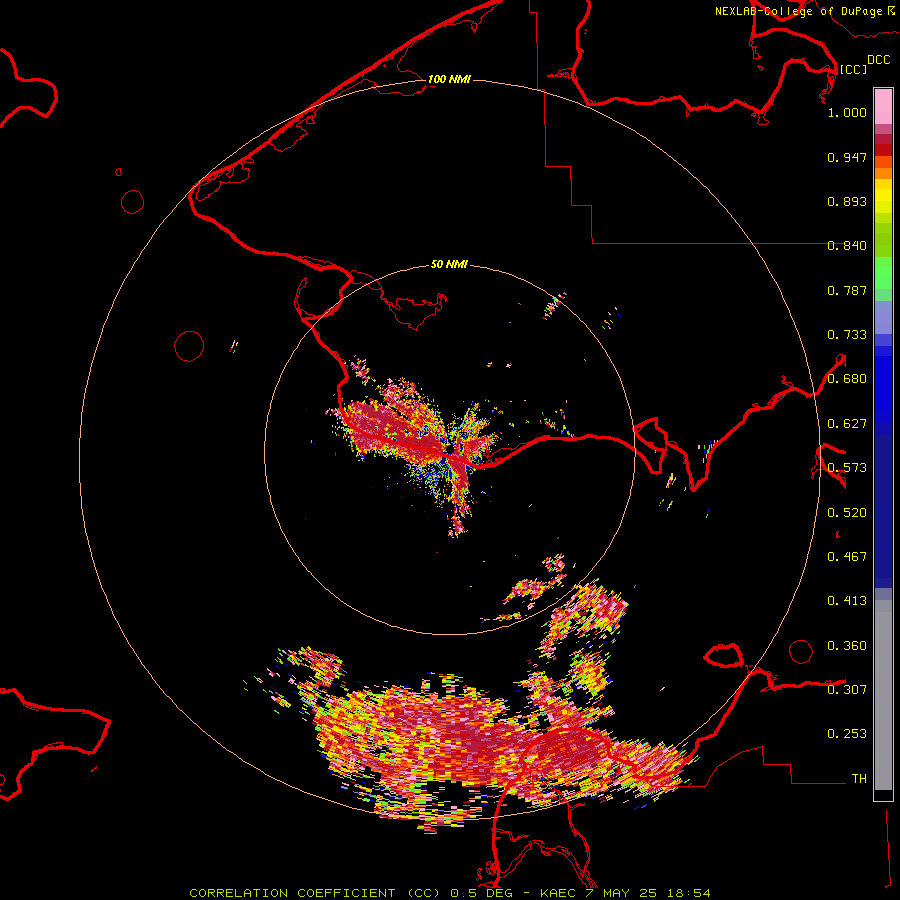The width and height of the screenshot is (900, 900).
Task: Pick the periwinkle band of the color bar
Action: (883, 317)
